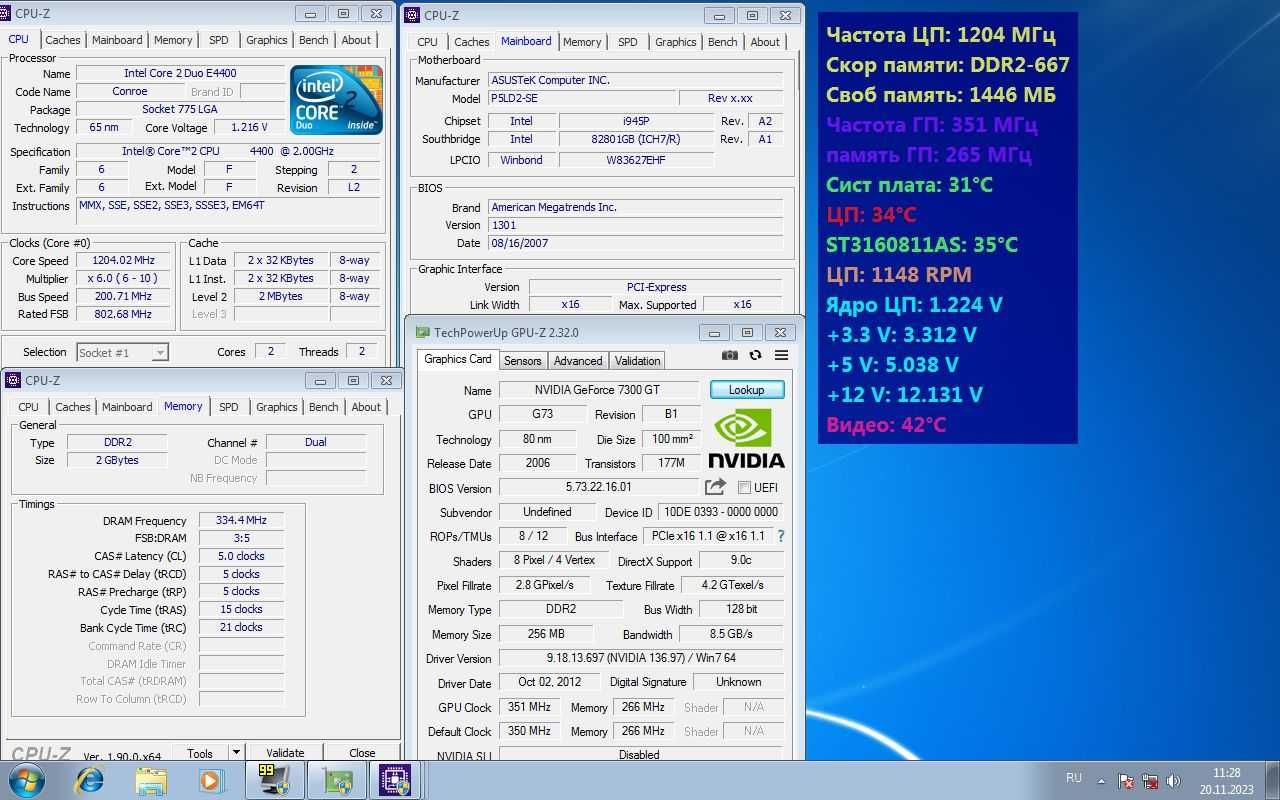Open Mainboard tab in the timings CPU-Z window

pyautogui.click(x=127, y=407)
